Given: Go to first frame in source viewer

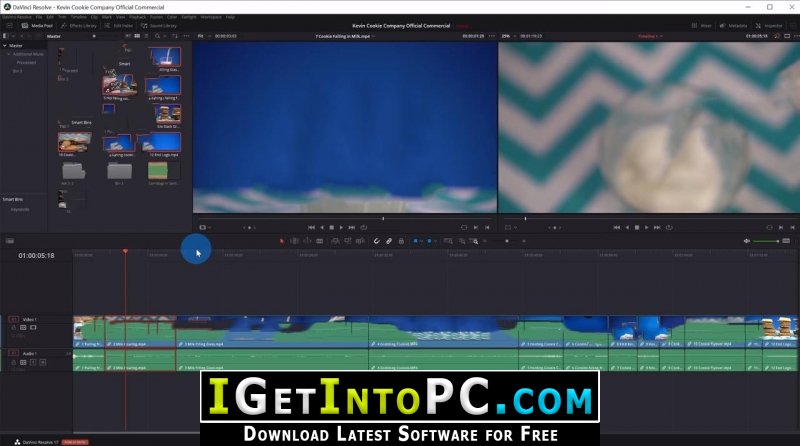Looking at the screenshot, I should [311, 228].
